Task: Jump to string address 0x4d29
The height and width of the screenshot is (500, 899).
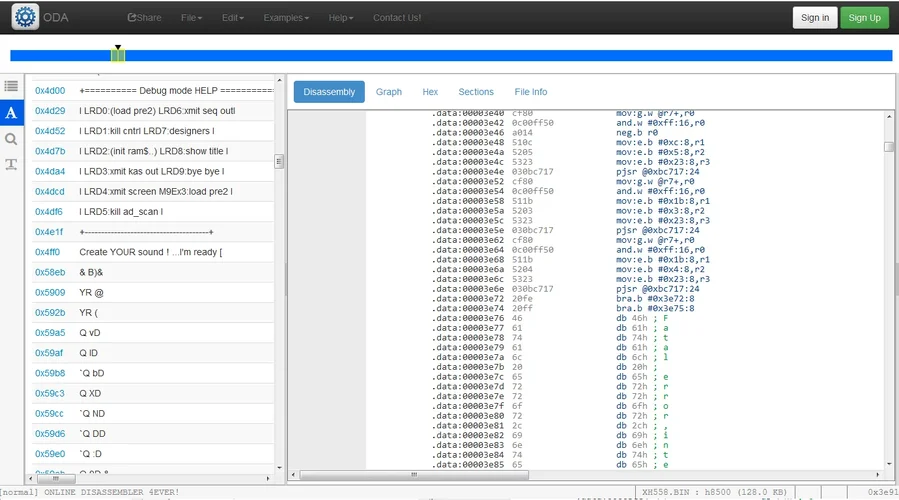Action: tap(50, 111)
